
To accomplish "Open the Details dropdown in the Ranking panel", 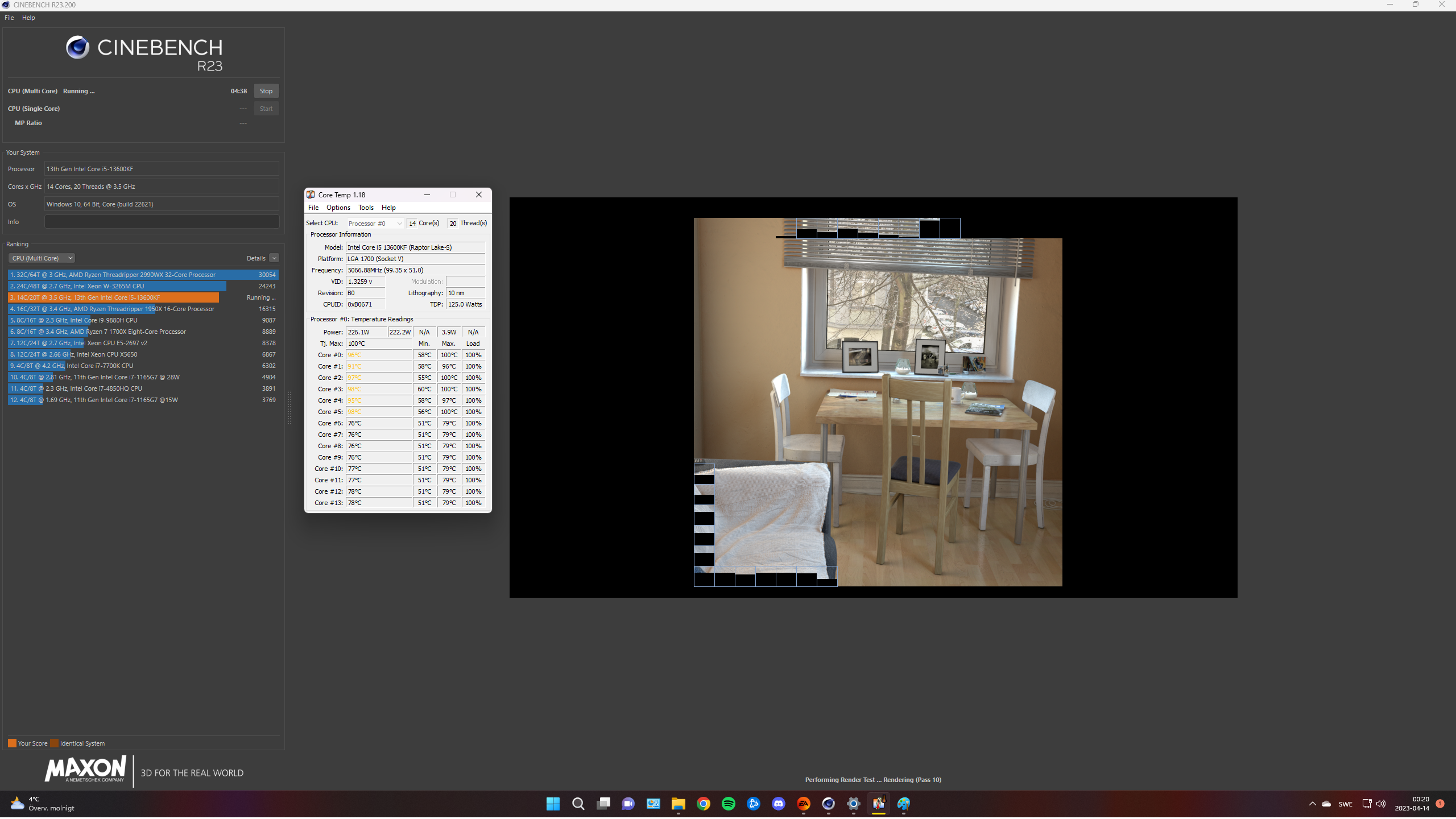I will pyautogui.click(x=274, y=258).
